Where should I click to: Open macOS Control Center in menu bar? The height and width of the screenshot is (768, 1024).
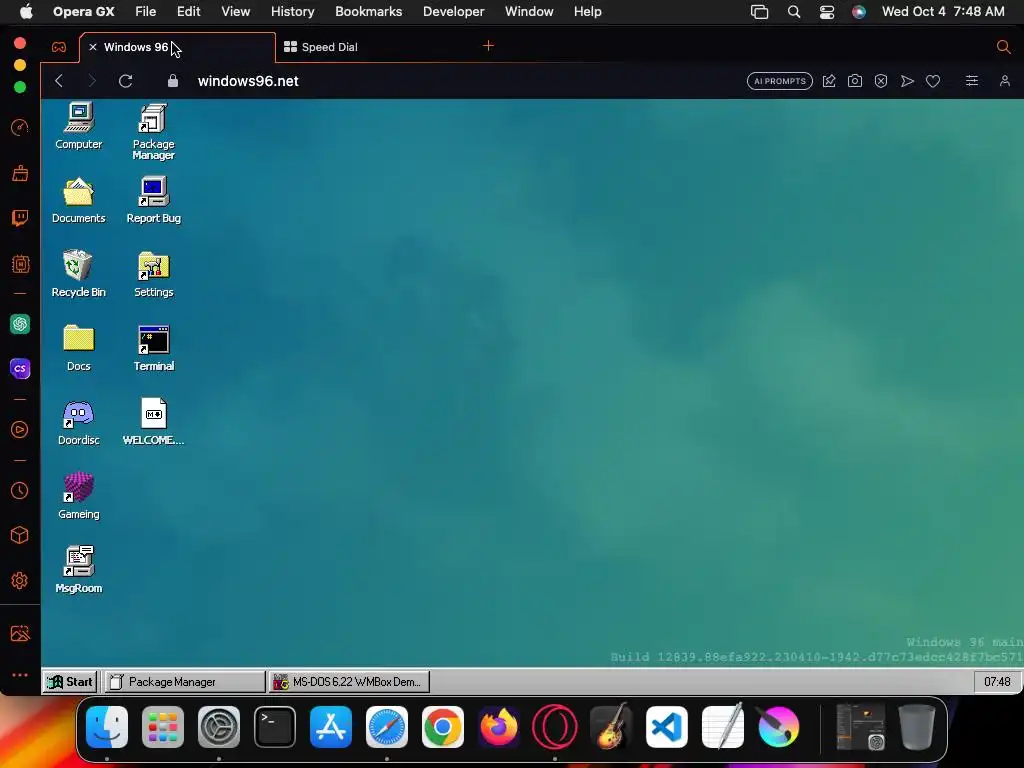[827, 12]
